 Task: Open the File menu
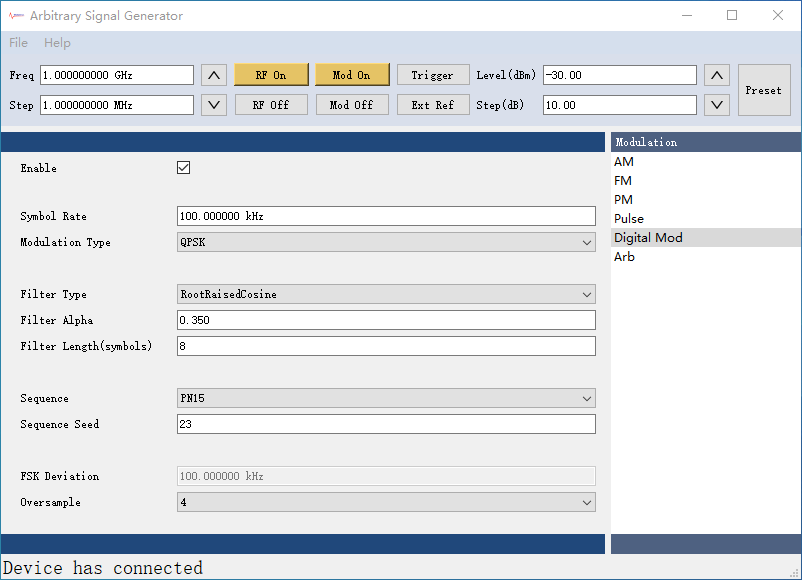19,43
